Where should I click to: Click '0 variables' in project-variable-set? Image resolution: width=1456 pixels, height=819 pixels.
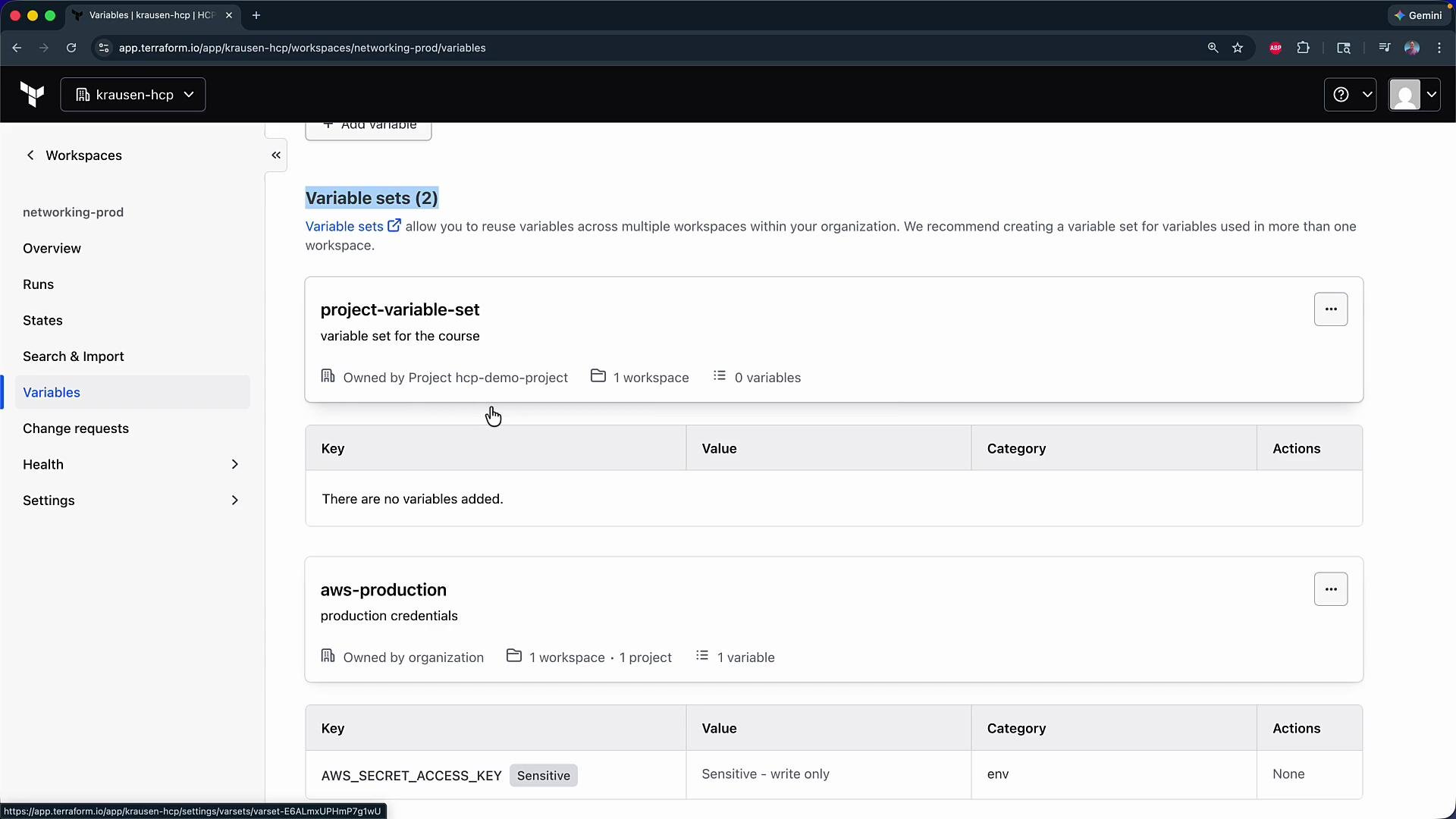pos(767,378)
